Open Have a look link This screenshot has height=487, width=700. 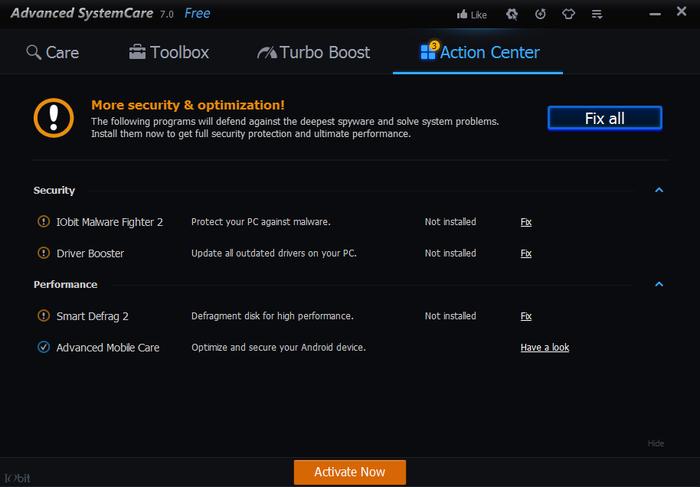point(545,347)
